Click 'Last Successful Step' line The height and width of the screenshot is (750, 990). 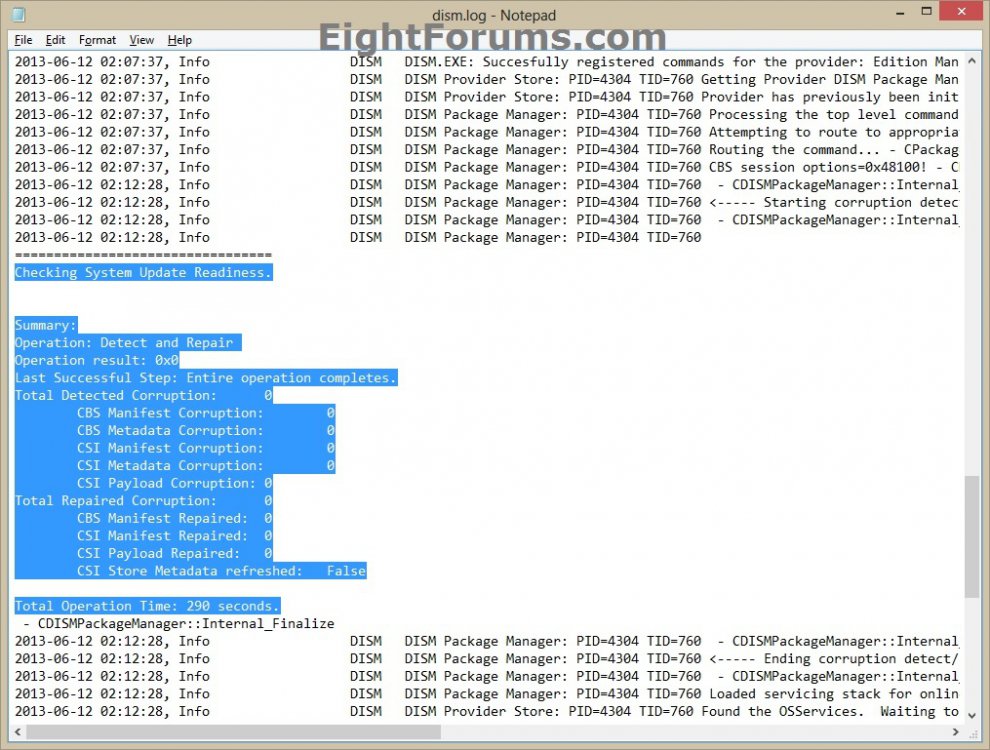[206, 378]
